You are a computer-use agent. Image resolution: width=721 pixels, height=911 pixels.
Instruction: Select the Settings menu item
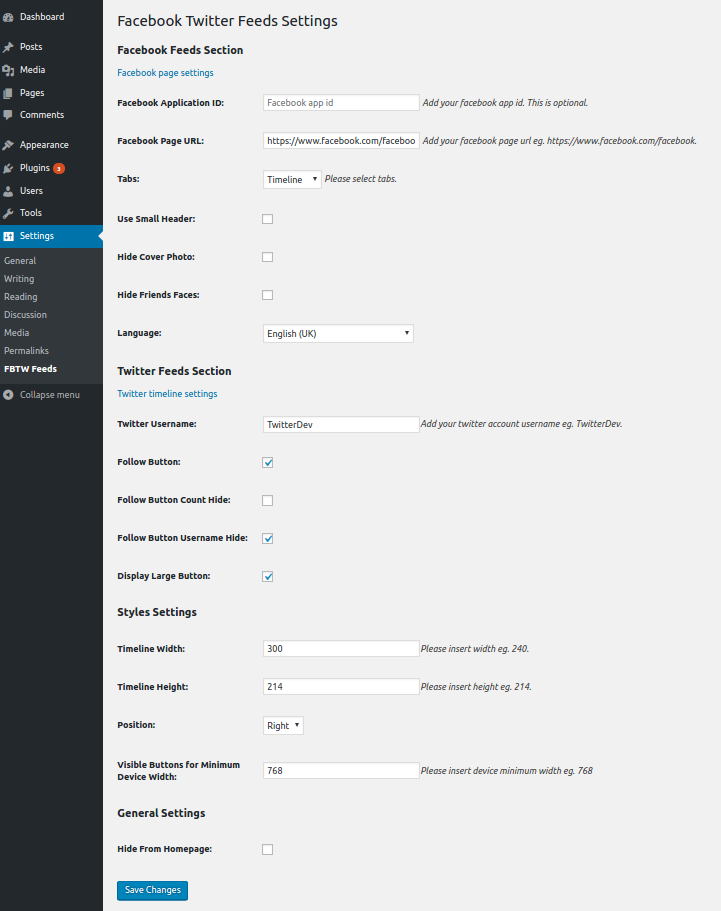click(51, 236)
